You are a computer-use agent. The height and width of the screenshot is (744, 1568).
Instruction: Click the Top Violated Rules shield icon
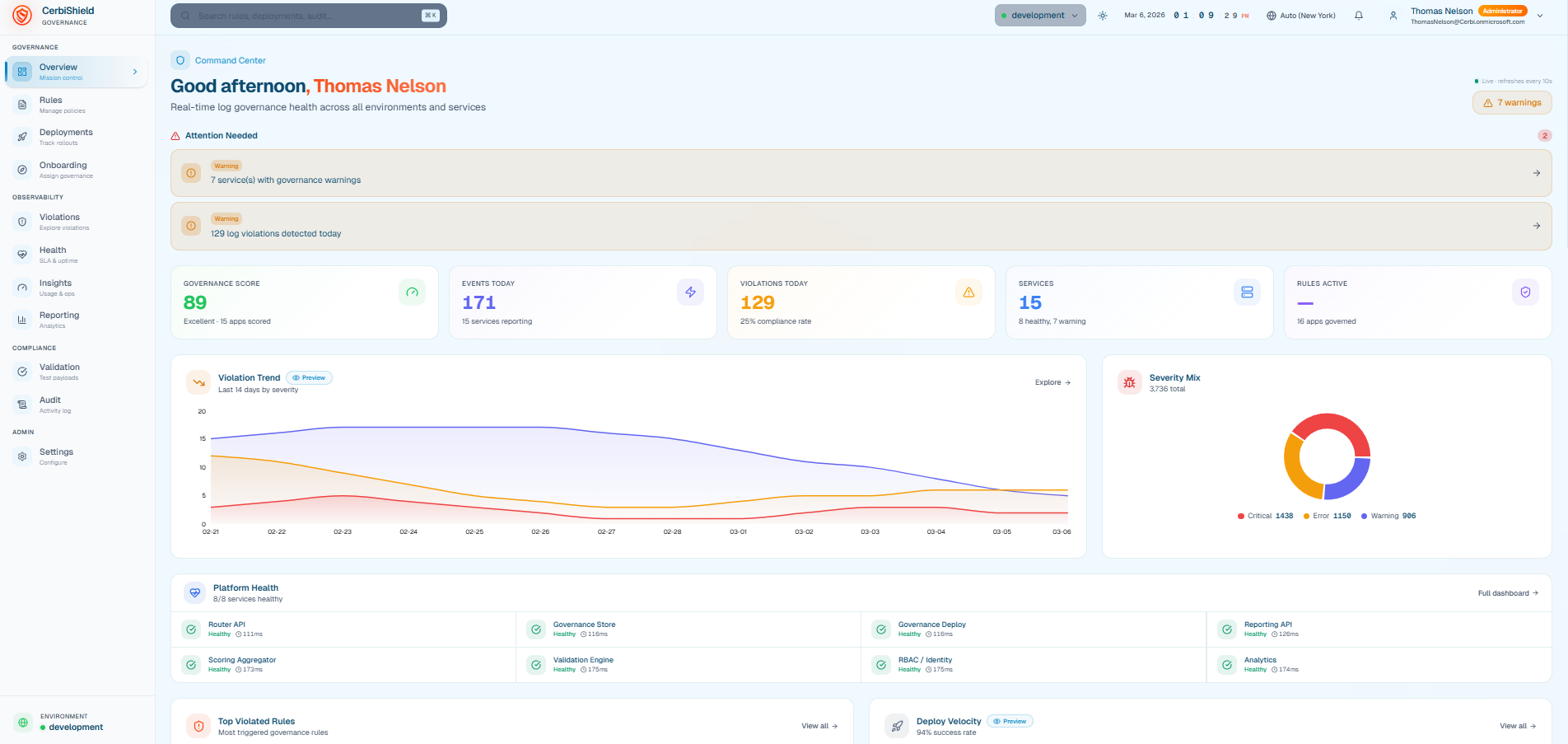pos(198,726)
